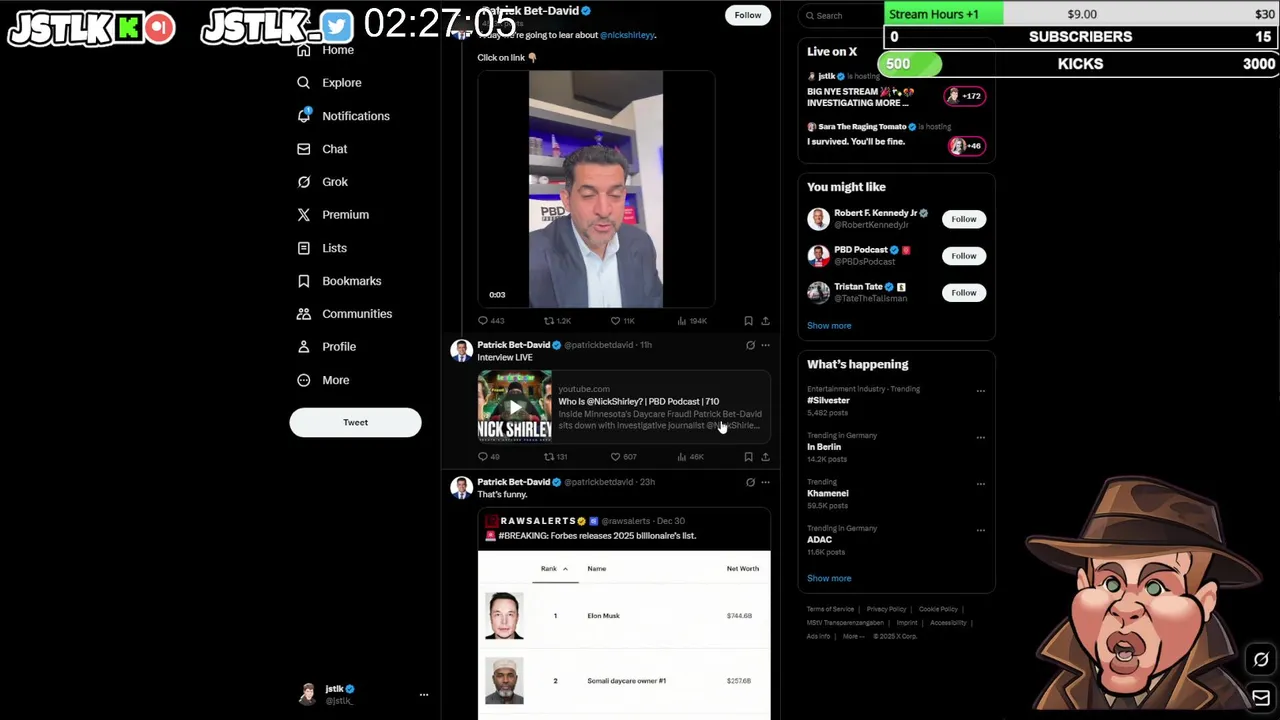Share the Interview LIVE post
1280x720 pixels.
765,457
